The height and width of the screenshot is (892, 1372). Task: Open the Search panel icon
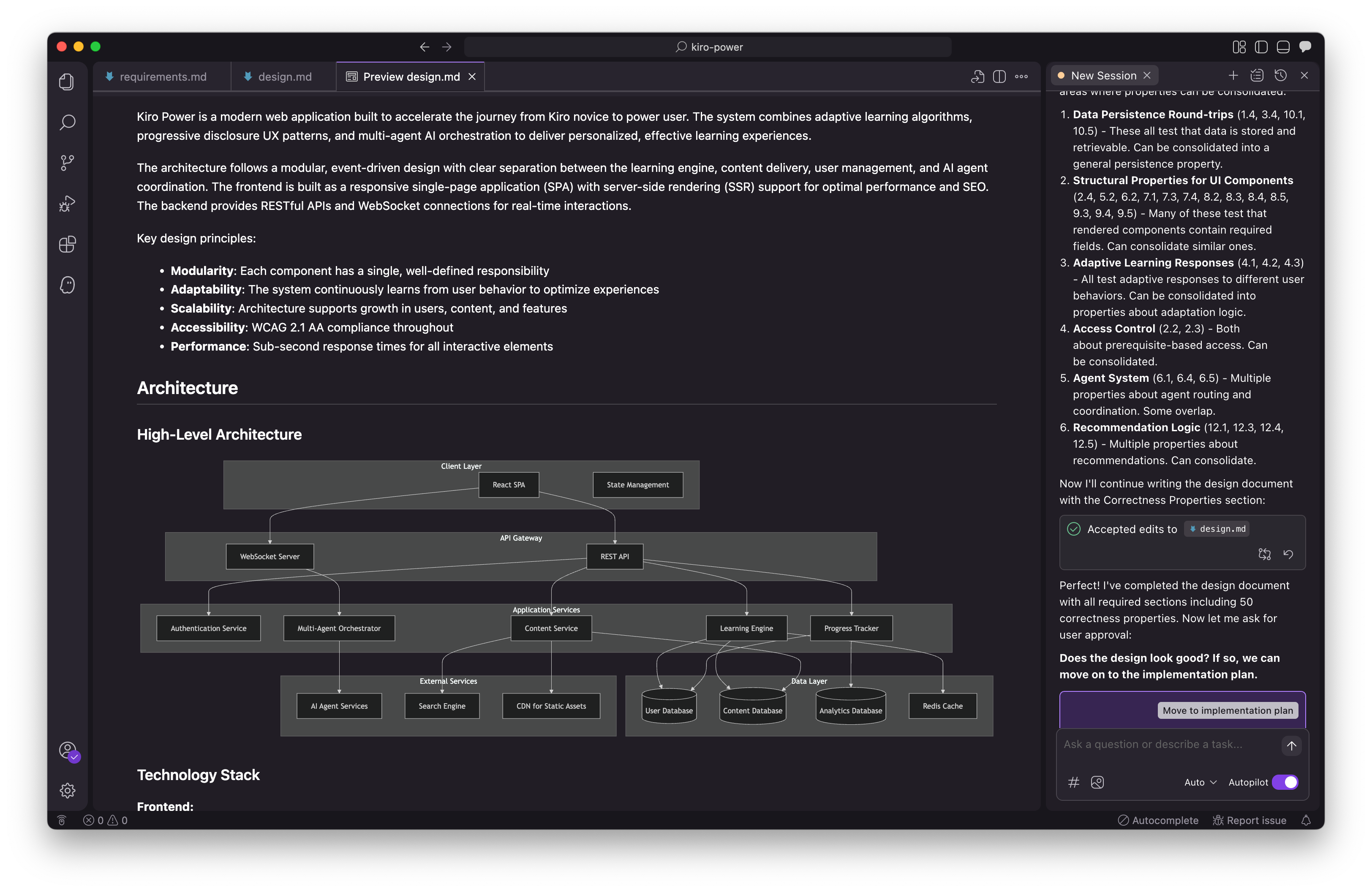coord(67,122)
